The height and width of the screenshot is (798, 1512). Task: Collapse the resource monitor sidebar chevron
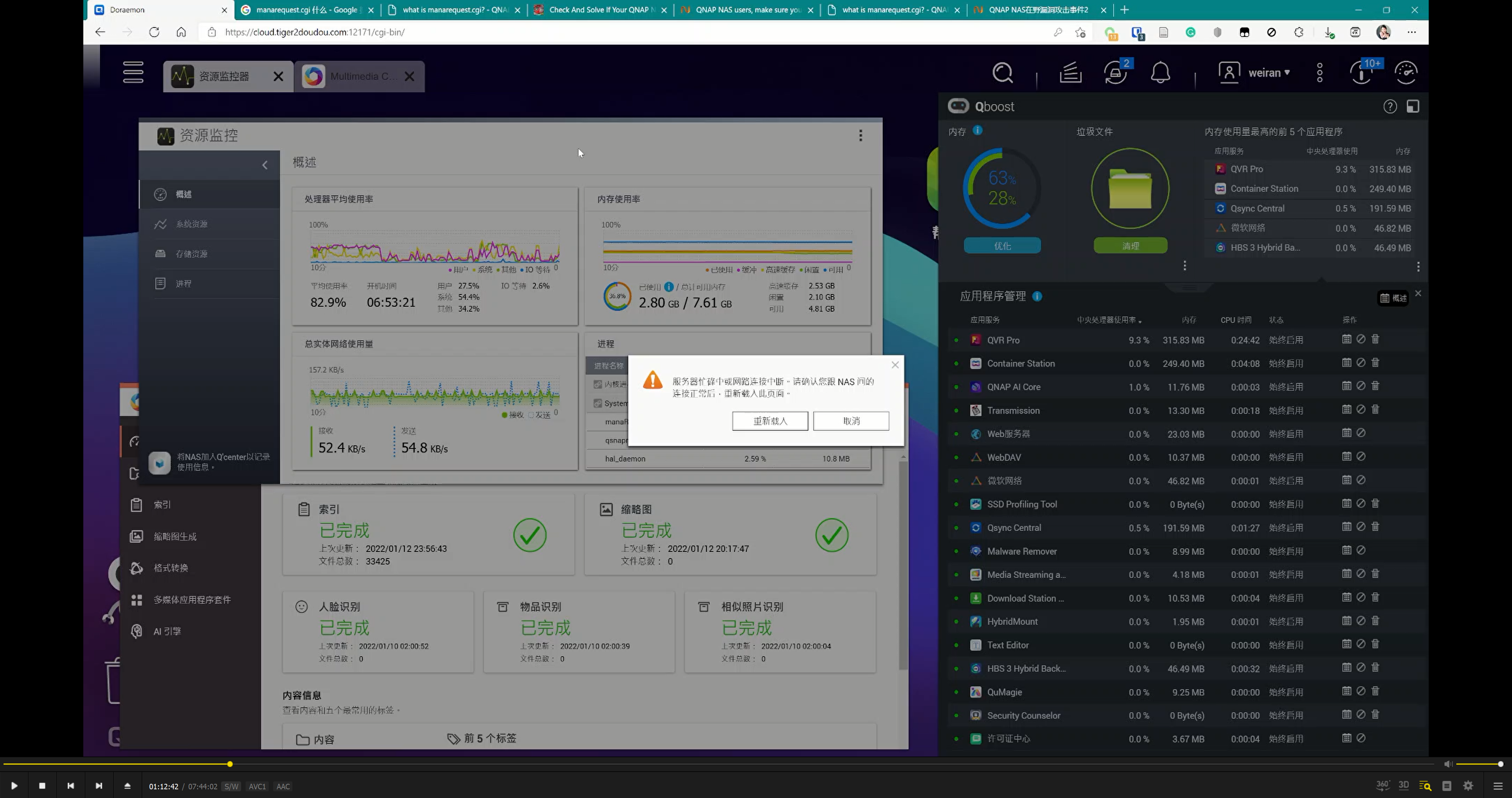pos(265,165)
